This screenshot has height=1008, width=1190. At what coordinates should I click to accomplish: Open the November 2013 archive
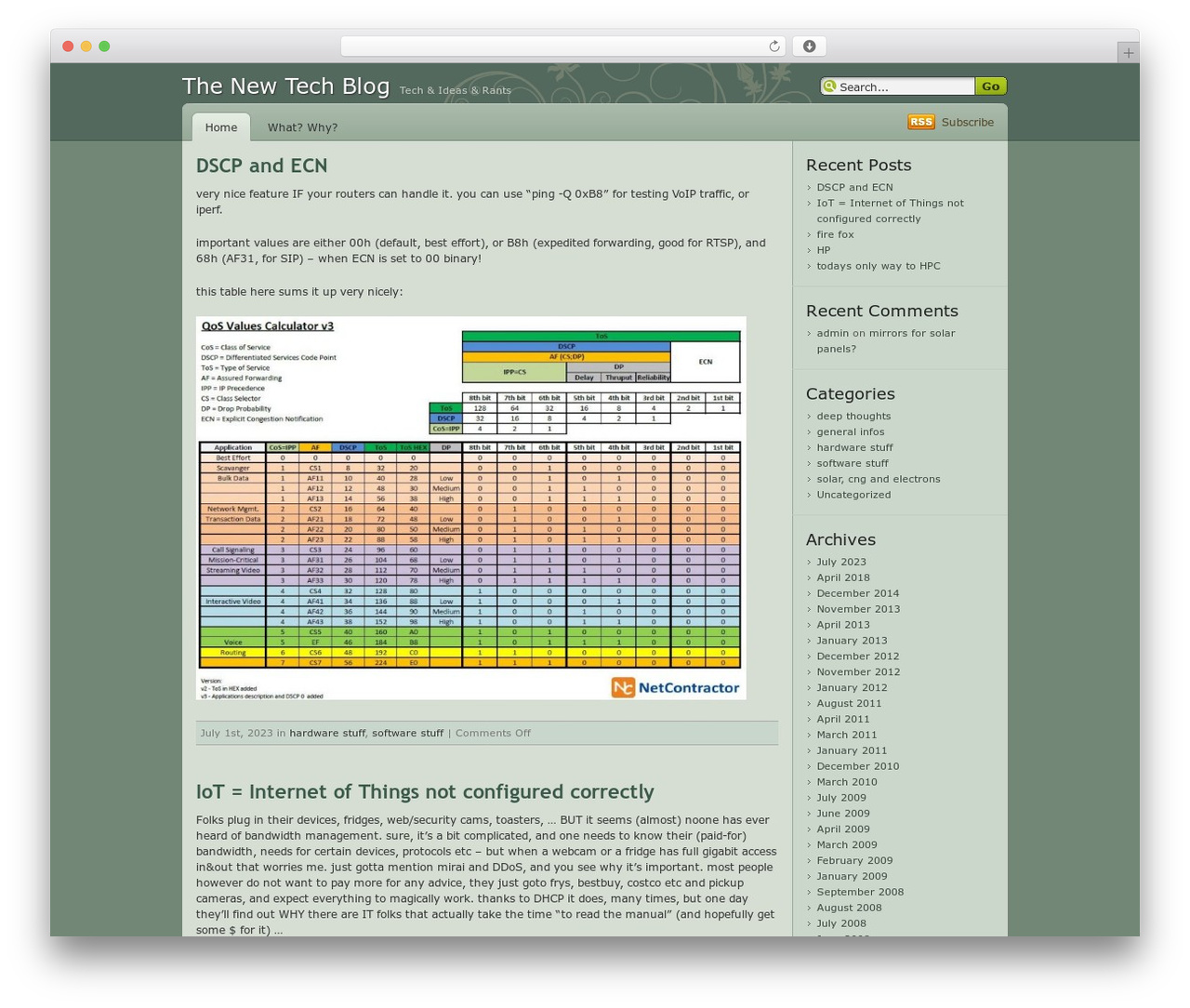click(858, 609)
